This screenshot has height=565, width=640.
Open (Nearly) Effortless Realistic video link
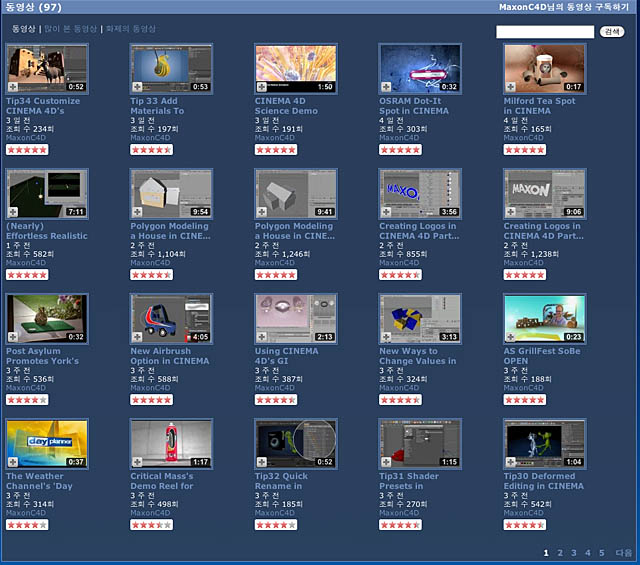coord(47,231)
